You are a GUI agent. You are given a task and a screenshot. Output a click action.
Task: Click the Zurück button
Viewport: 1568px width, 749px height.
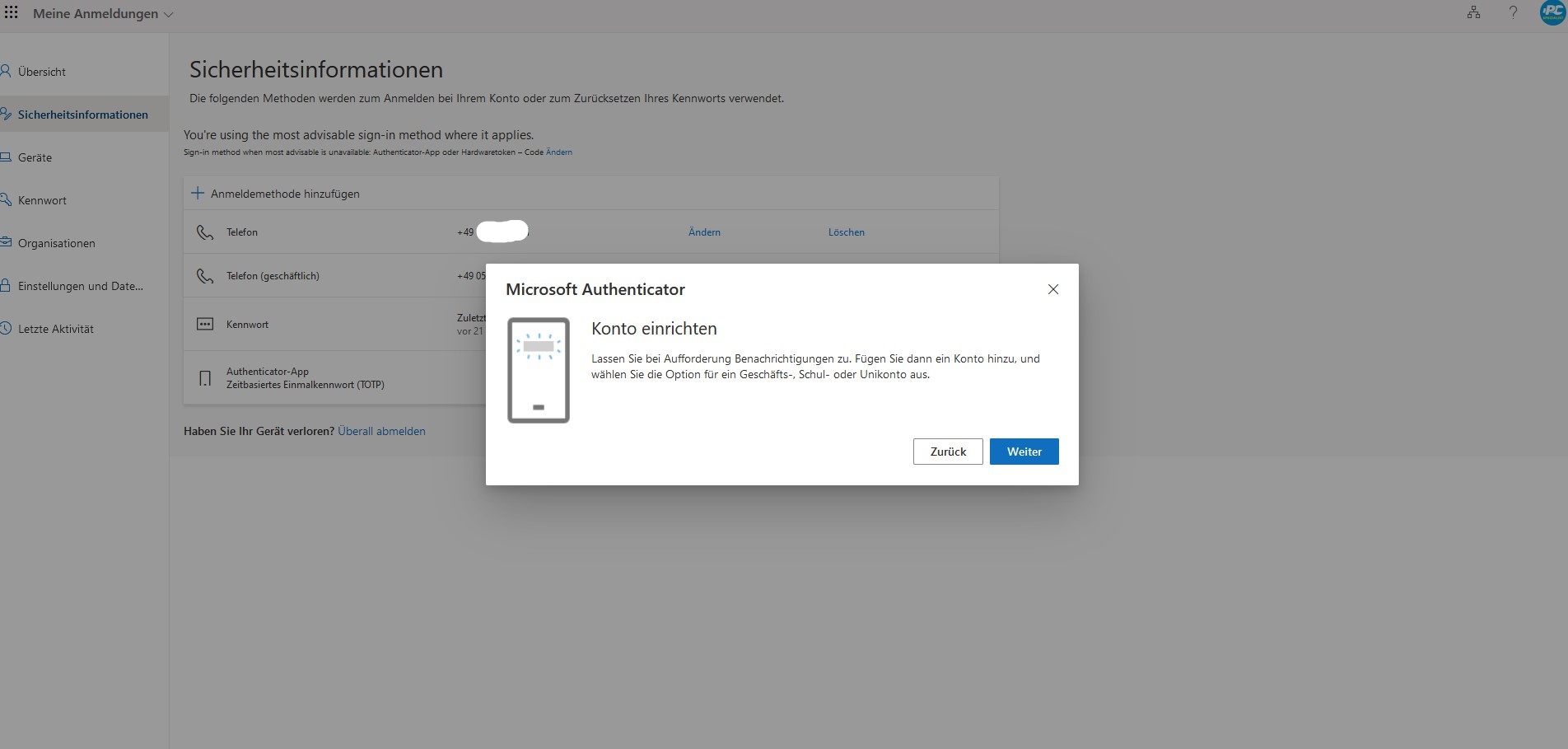click(947, 452)
